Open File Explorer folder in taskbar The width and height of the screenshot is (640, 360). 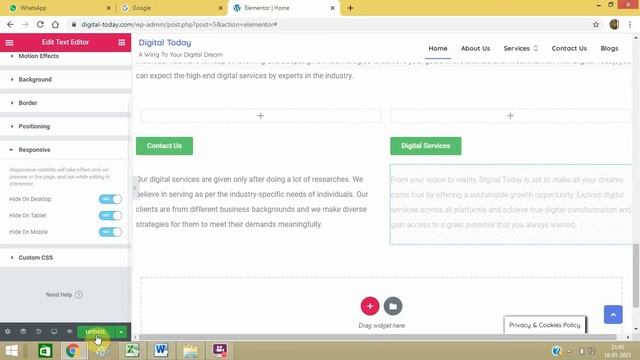tap(191, 351)
